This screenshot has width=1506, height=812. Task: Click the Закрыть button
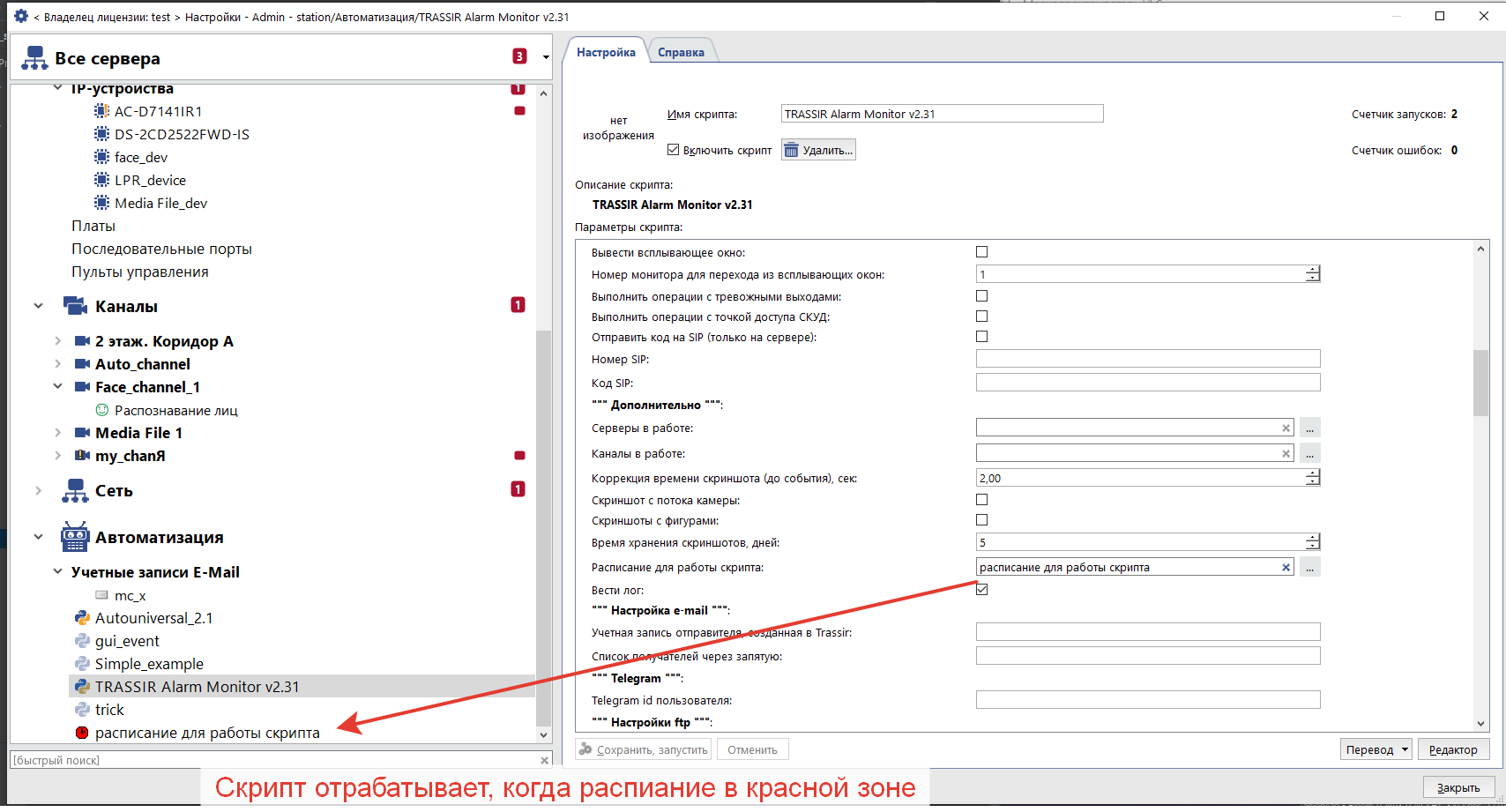click(x=1458, y=787)
